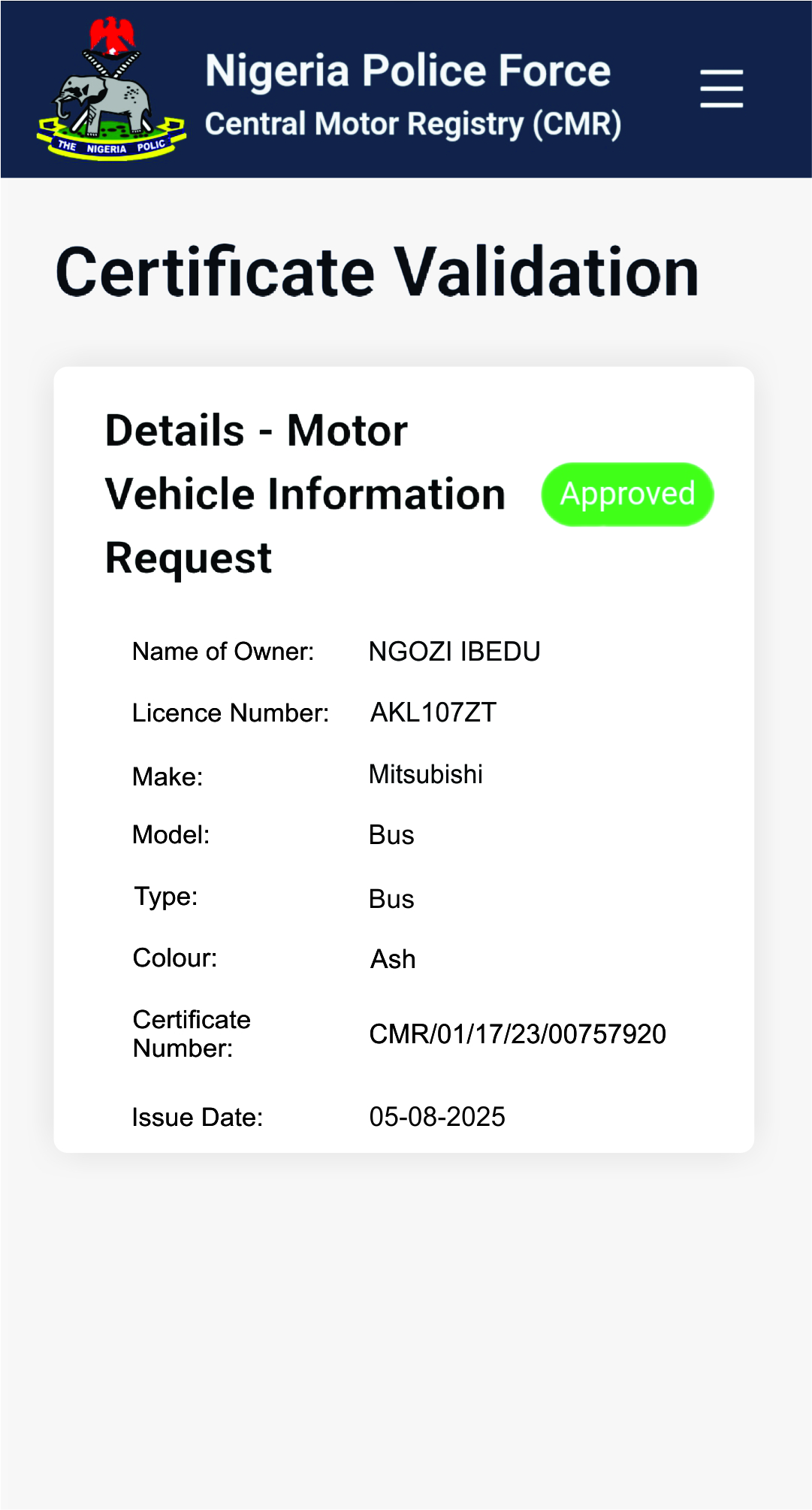Click the Ash colour value
Viewport: 812px width, 1510px height.
click(x=393, y=959)
